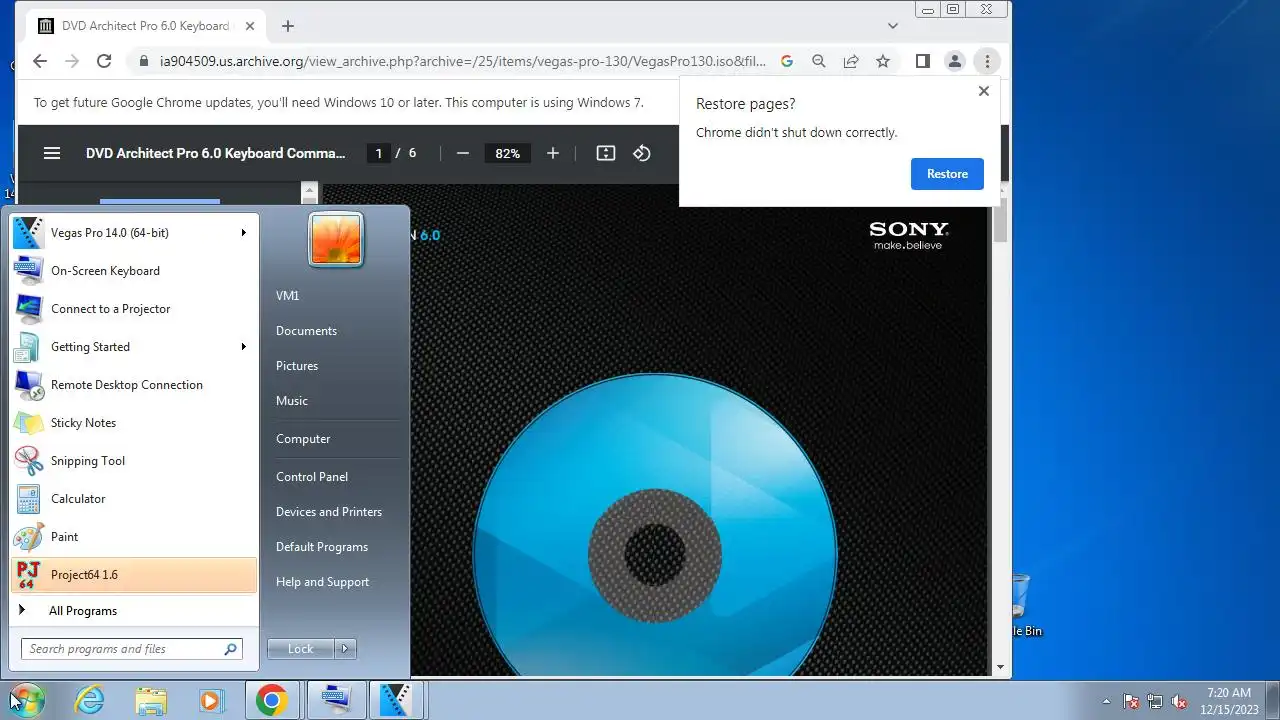Open Chrome three-dot menu
Image resolution: width=1280 pixels, height=720 pixels.
tap(987, 61)
